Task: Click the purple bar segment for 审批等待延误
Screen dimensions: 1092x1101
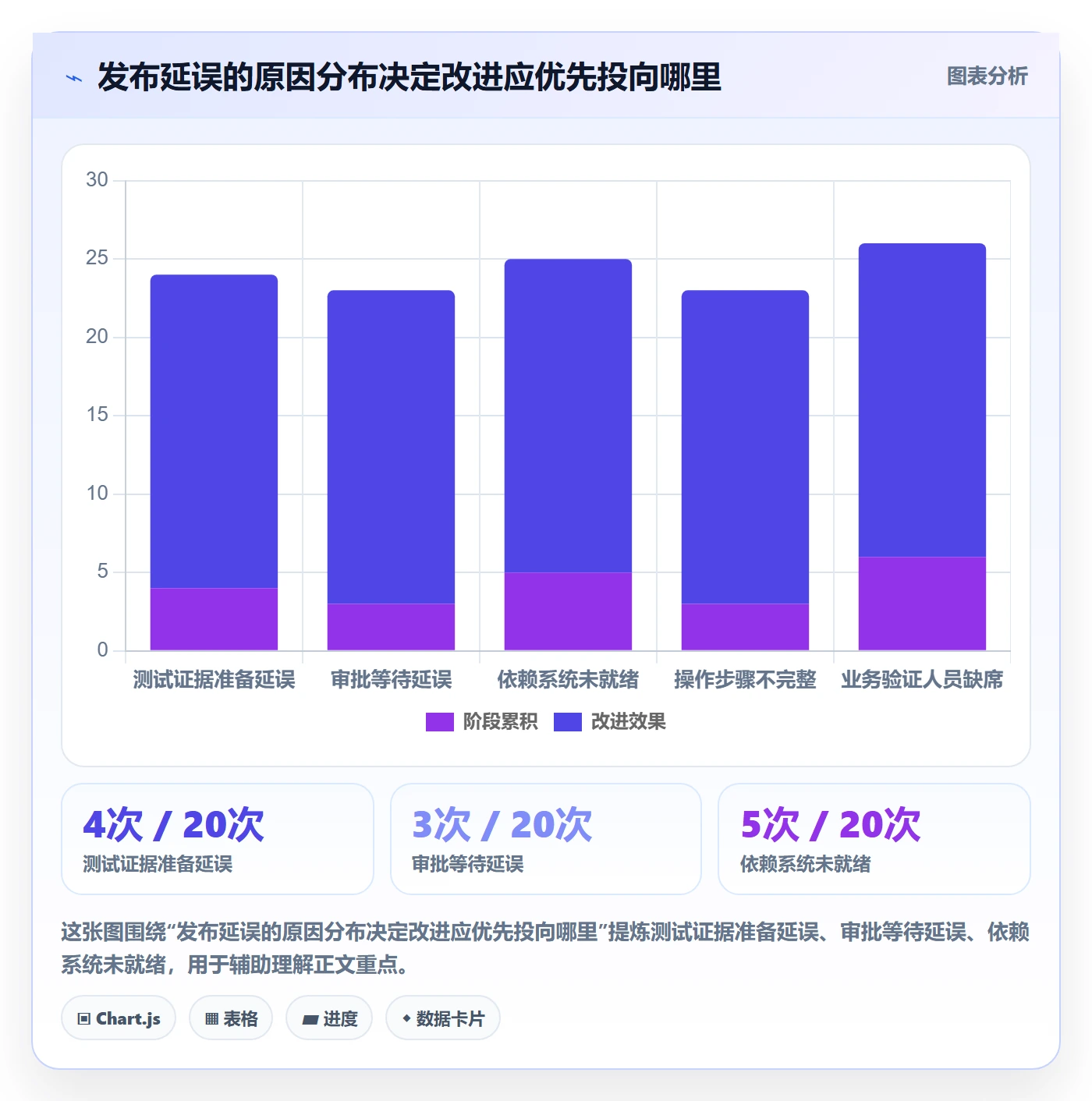Action: [391, 627]
